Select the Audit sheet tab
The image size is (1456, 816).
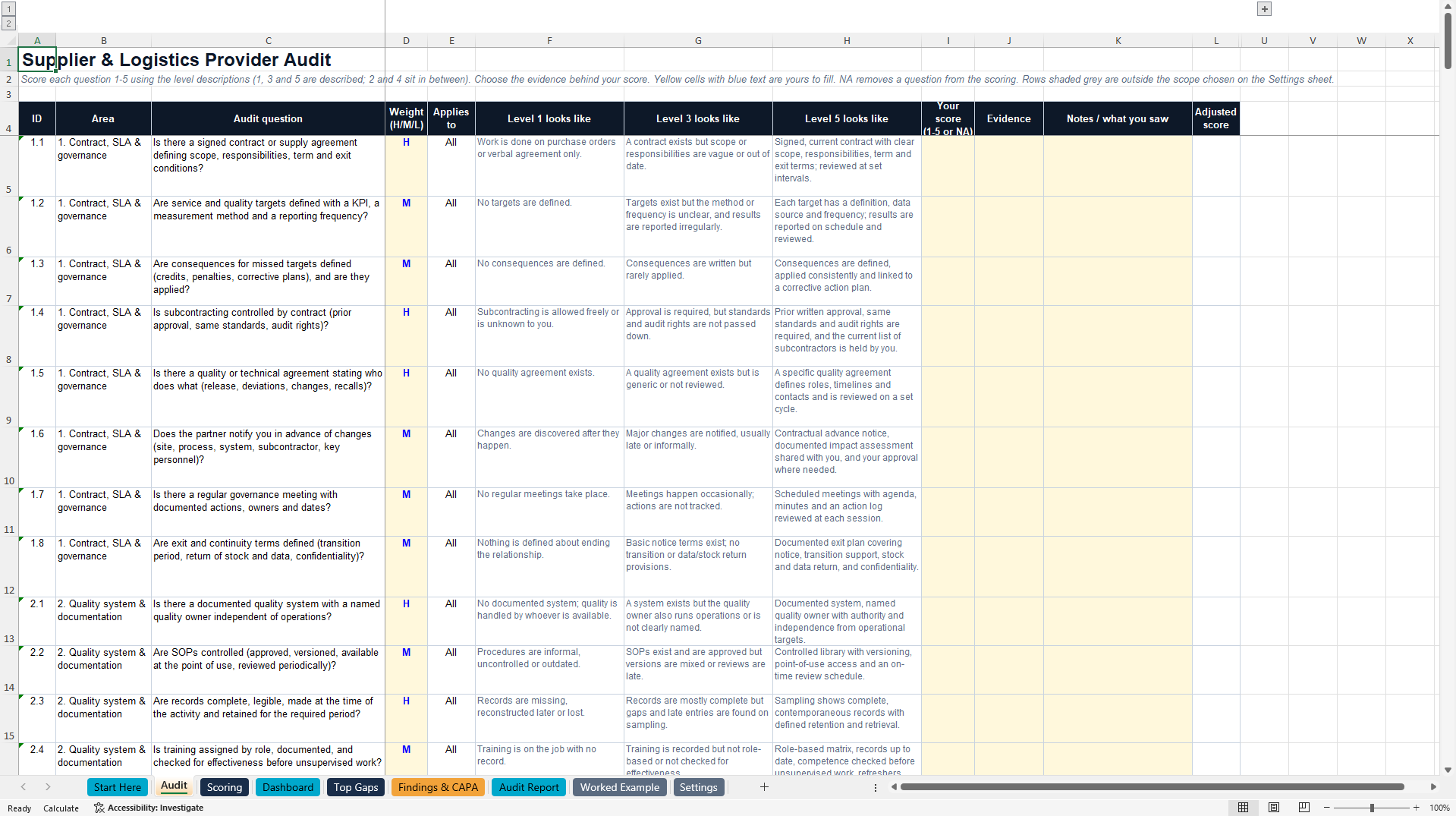coord(174,786)
